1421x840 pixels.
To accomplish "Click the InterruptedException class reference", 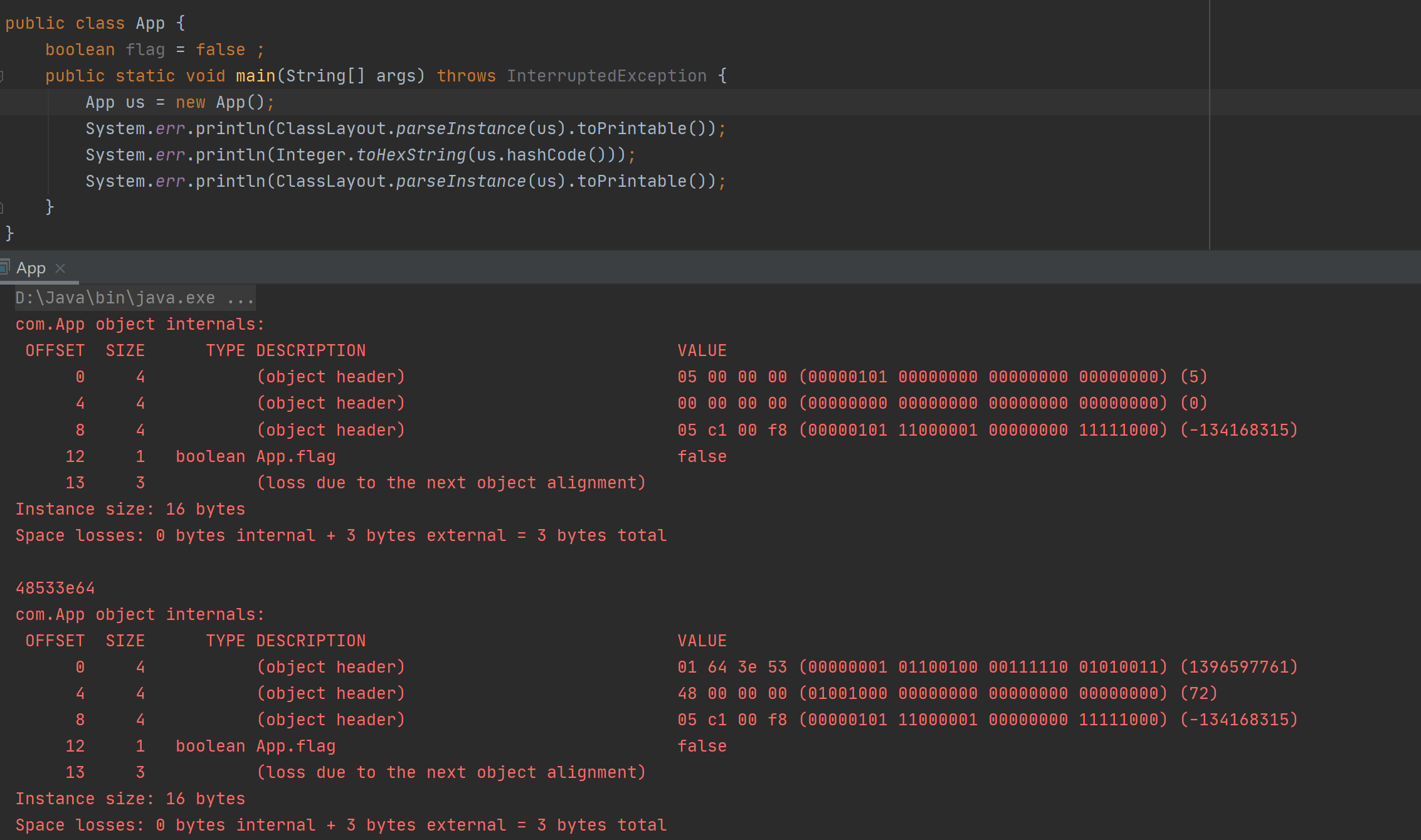I will coord(606,76).
